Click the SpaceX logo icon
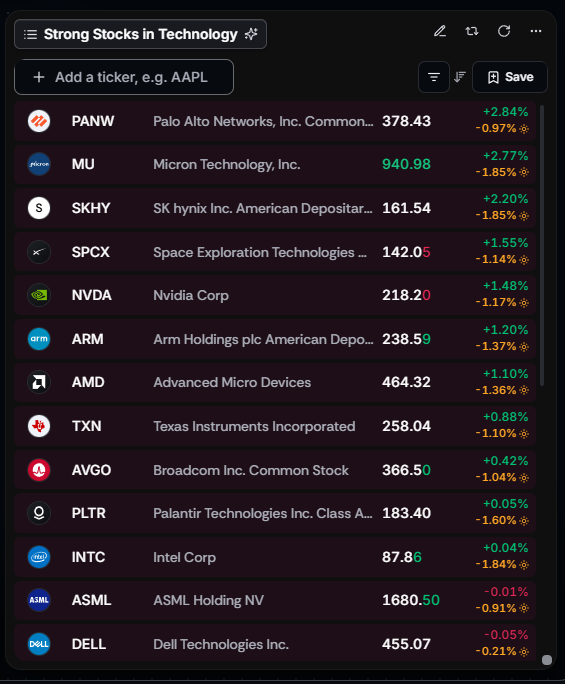 (39, 252)
